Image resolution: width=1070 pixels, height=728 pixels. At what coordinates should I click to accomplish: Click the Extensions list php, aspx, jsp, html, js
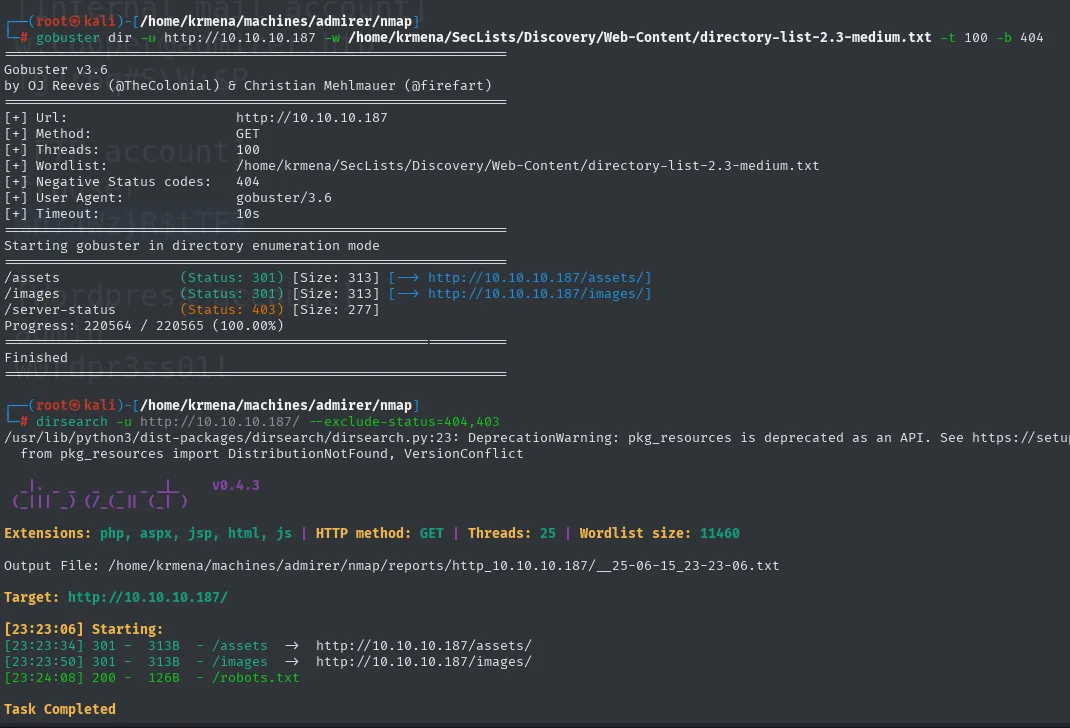point(196,533)
